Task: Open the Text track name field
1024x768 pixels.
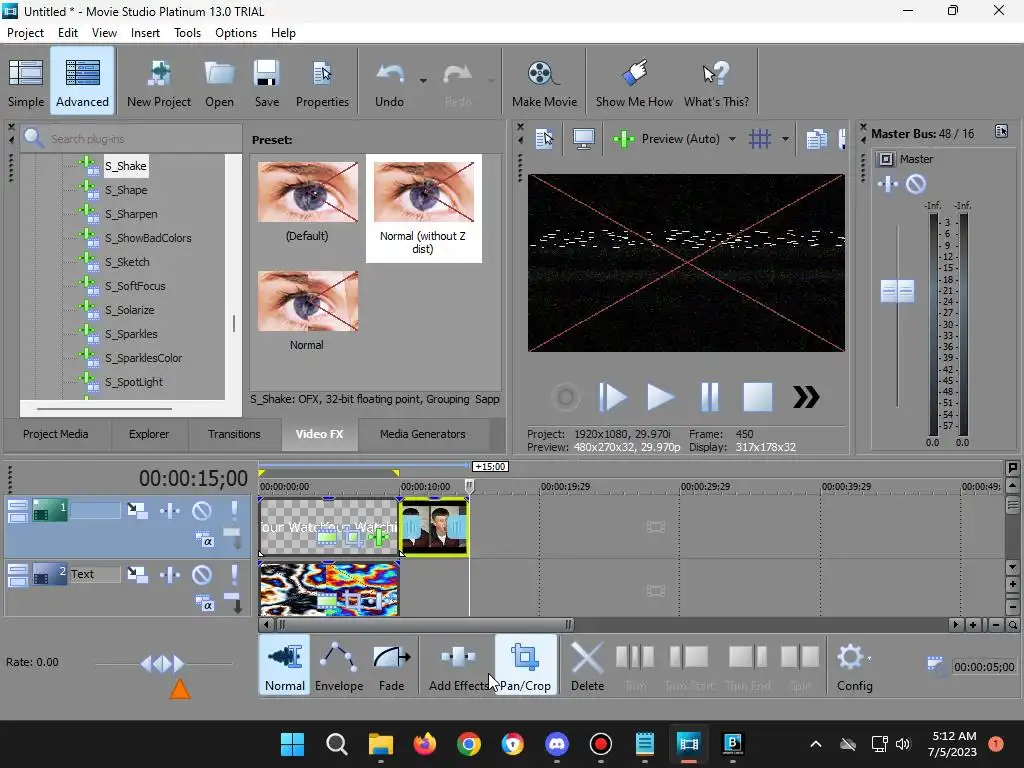Action: tap(95, 574)
